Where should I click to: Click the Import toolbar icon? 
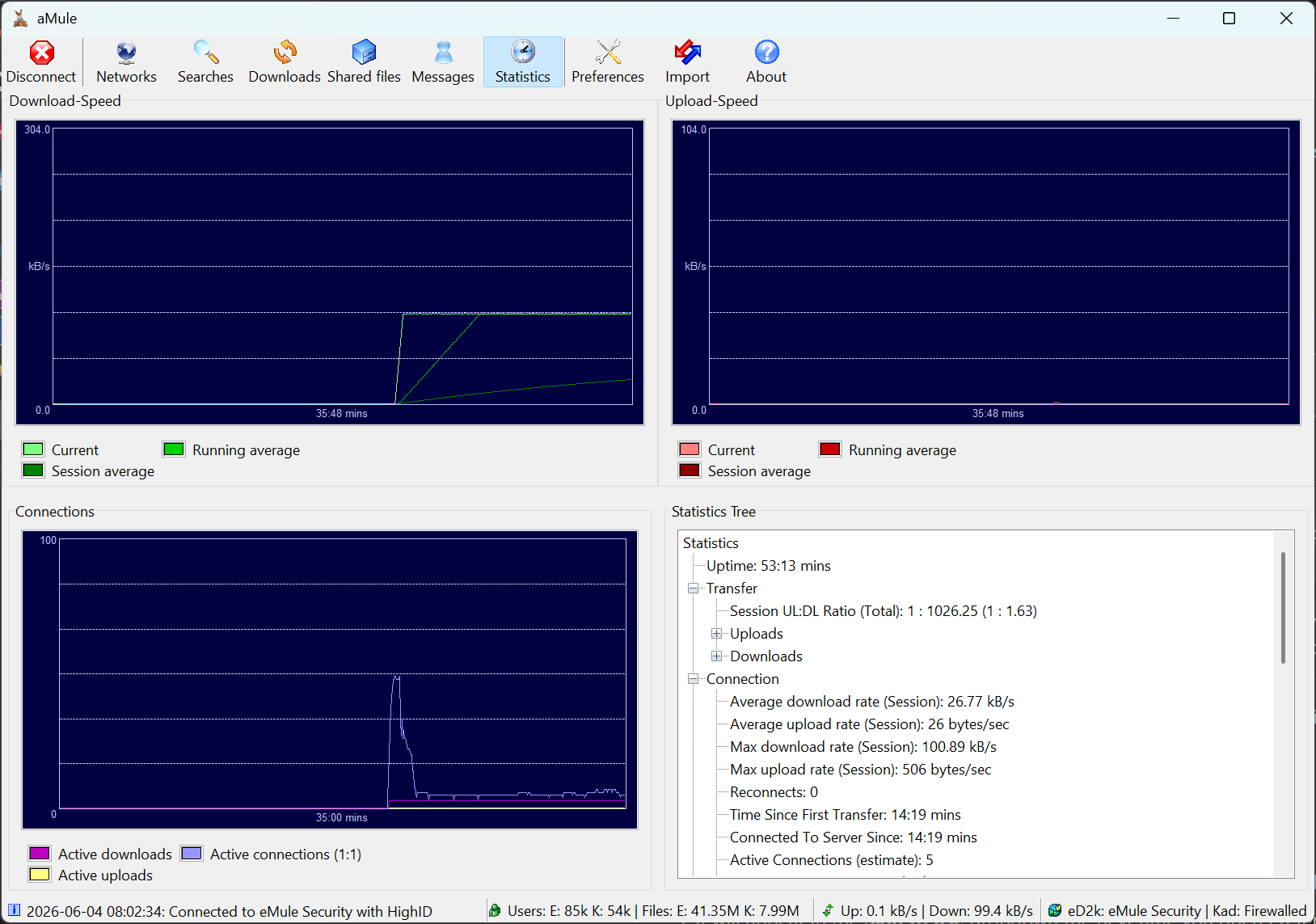click(x=687, y=62)
